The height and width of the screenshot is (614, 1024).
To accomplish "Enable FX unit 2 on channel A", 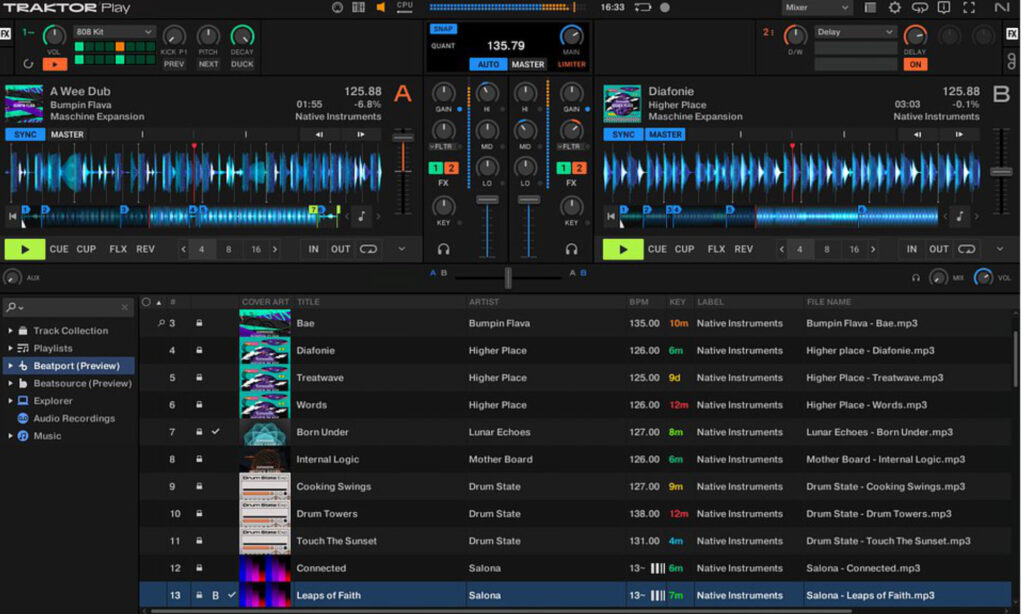I will 451,168.
